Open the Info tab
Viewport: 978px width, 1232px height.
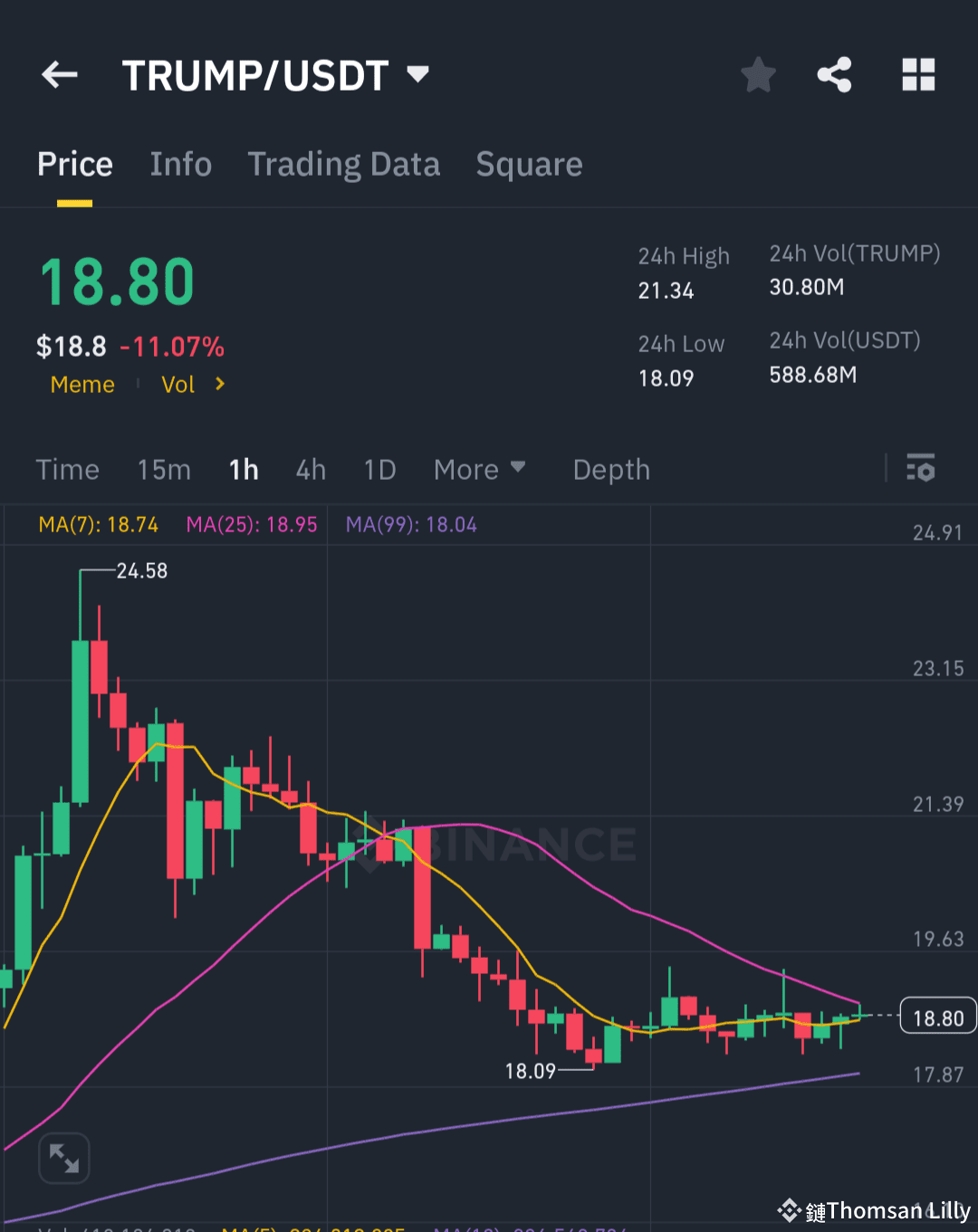click(180, 164)
